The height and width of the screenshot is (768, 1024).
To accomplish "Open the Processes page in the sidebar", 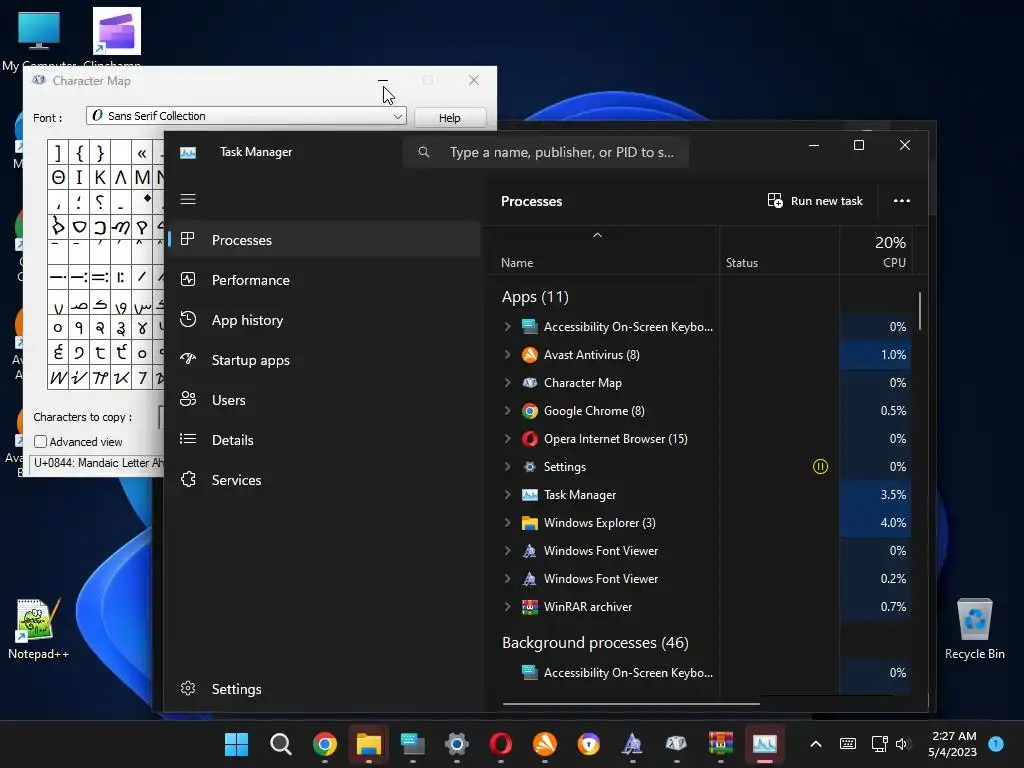I will 325,240.
